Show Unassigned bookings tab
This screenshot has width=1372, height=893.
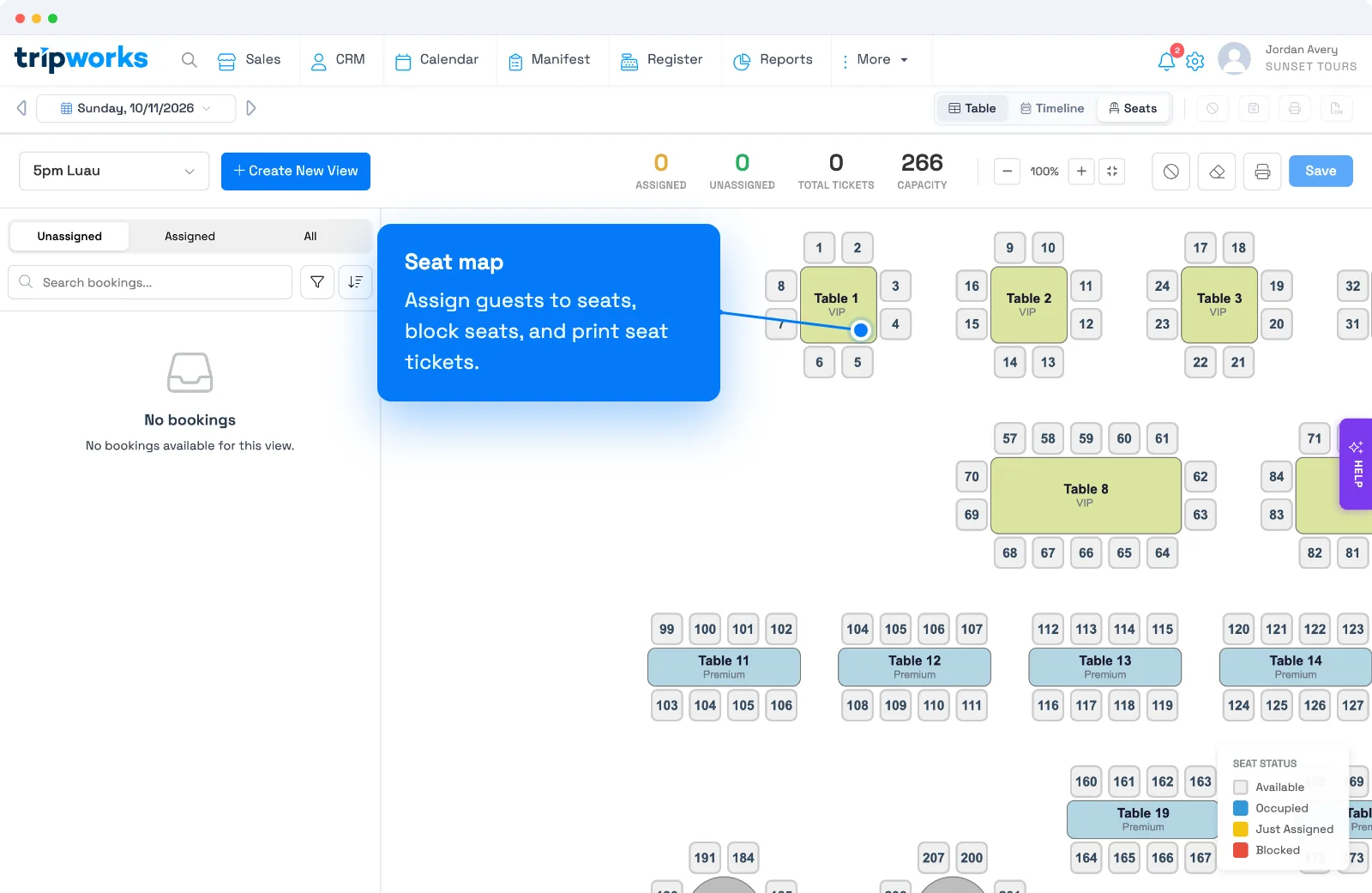click(69, 237)
